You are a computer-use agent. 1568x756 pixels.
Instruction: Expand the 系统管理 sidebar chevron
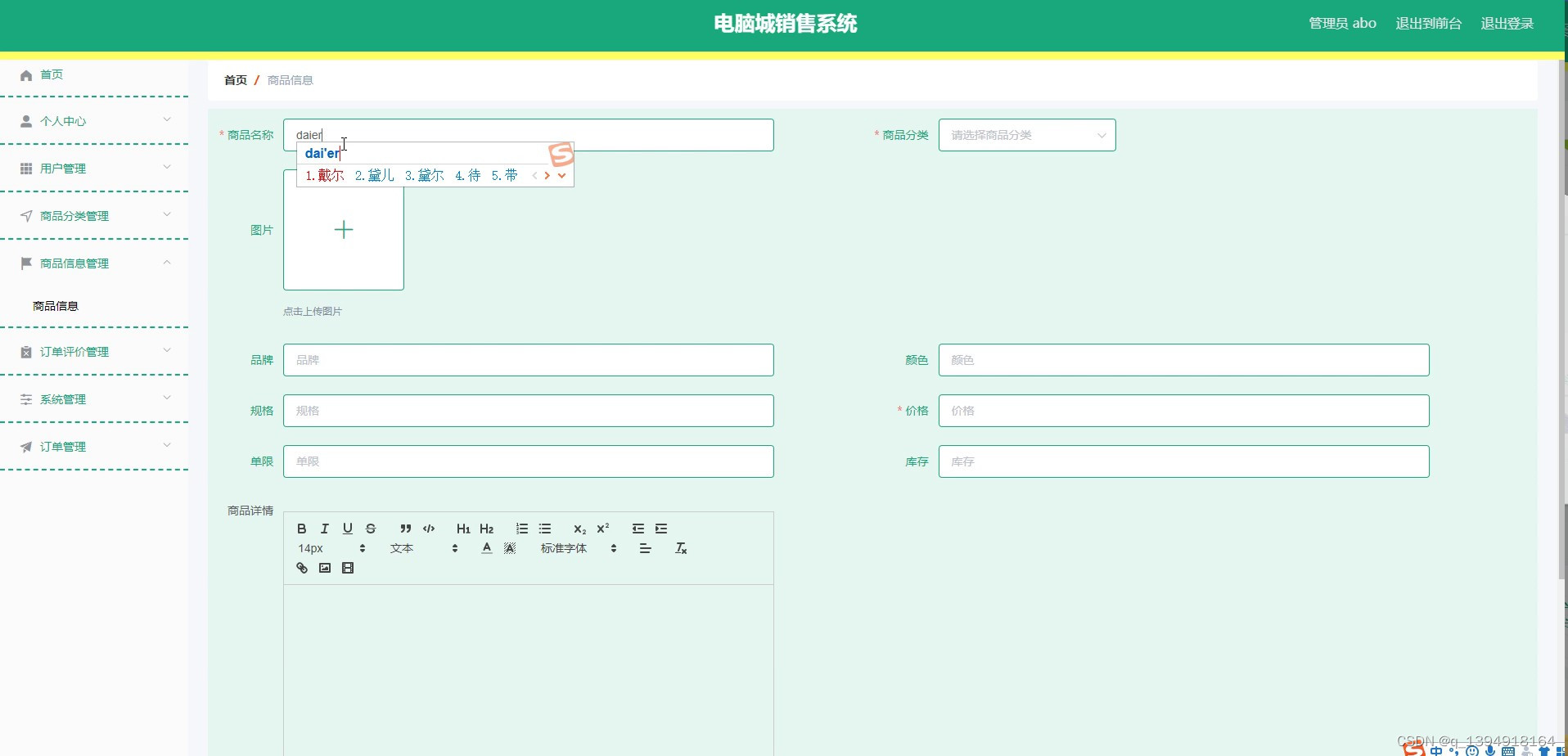coord(167,398)
